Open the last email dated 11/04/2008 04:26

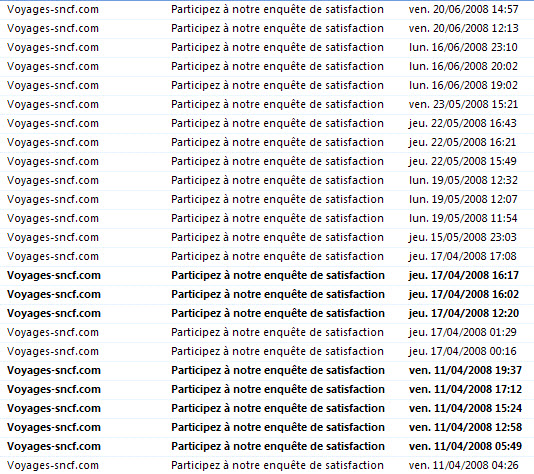(x=267, y=466)
